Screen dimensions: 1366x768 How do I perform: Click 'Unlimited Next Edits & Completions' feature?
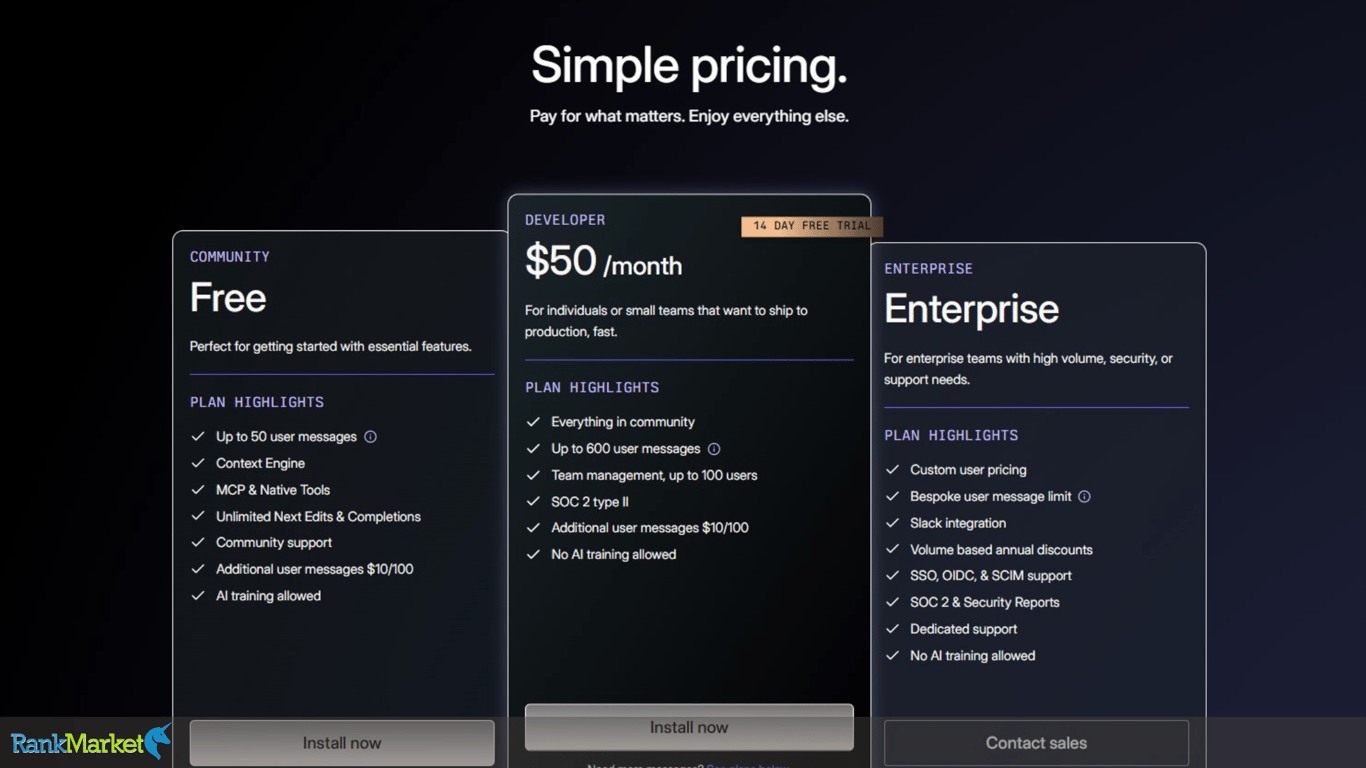(318, 517)
